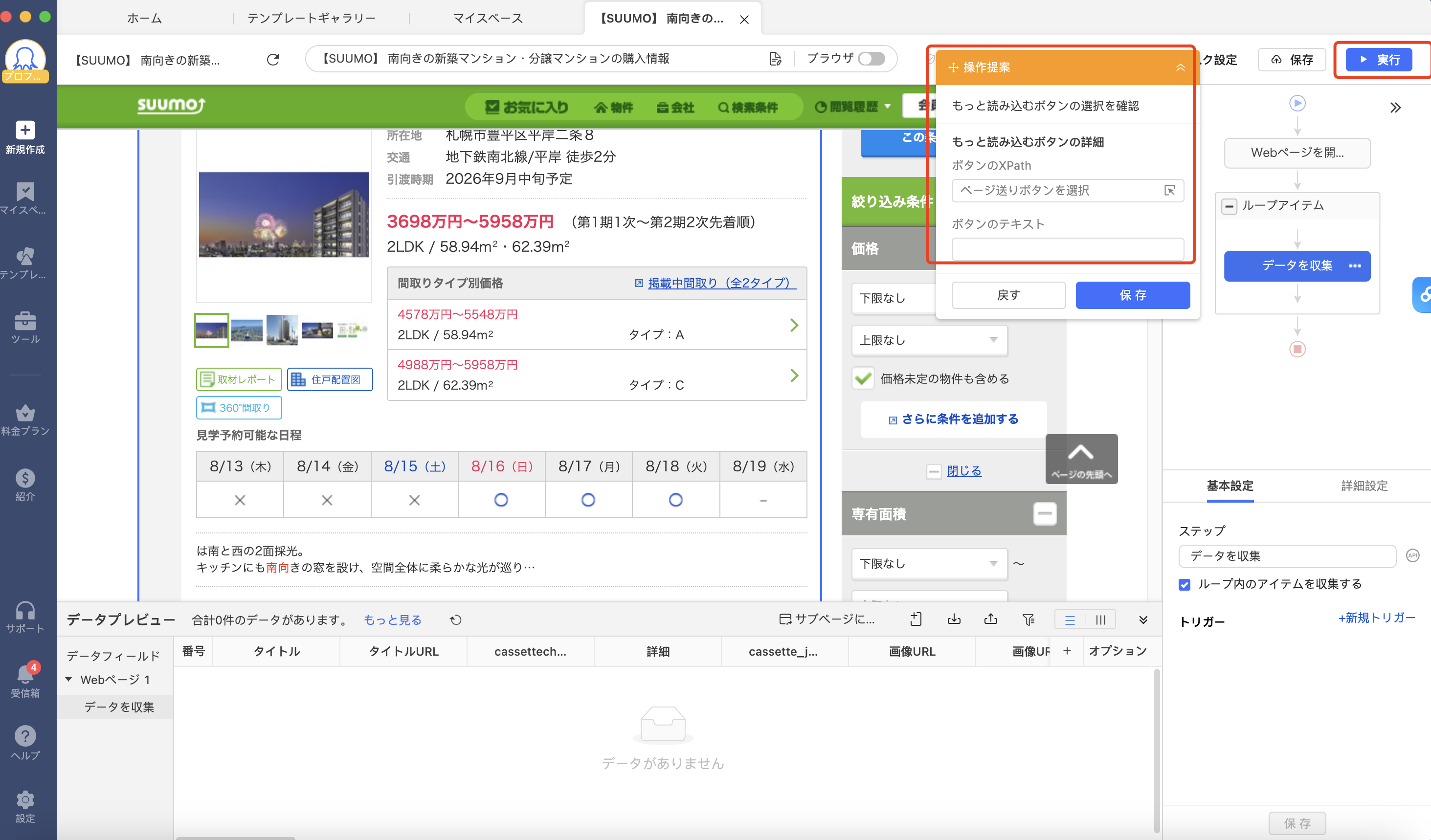
Task: Select first property photo thumbnail
Action: click(211, 331)
